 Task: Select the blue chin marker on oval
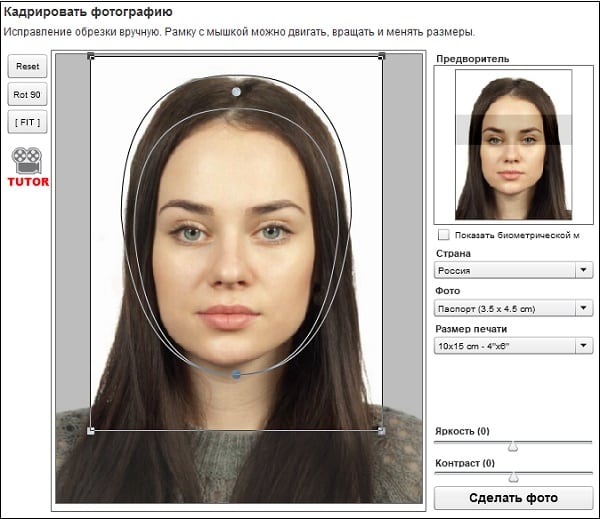(x=236, y=375)
